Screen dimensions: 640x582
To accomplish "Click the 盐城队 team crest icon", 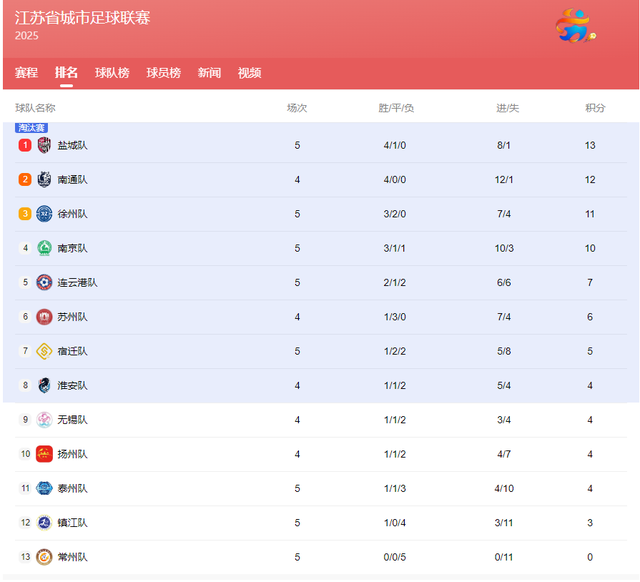I will point(44,145).
